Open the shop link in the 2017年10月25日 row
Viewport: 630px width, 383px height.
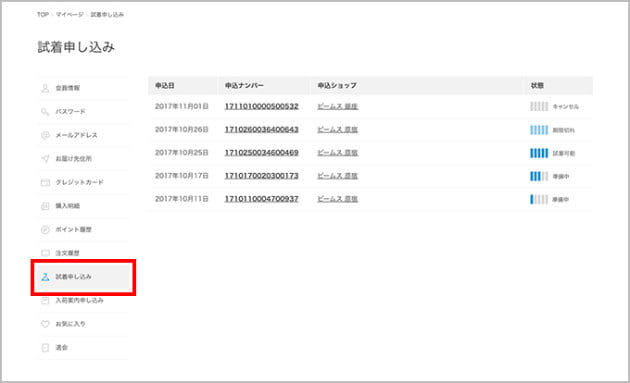click(x=338, y=153)
